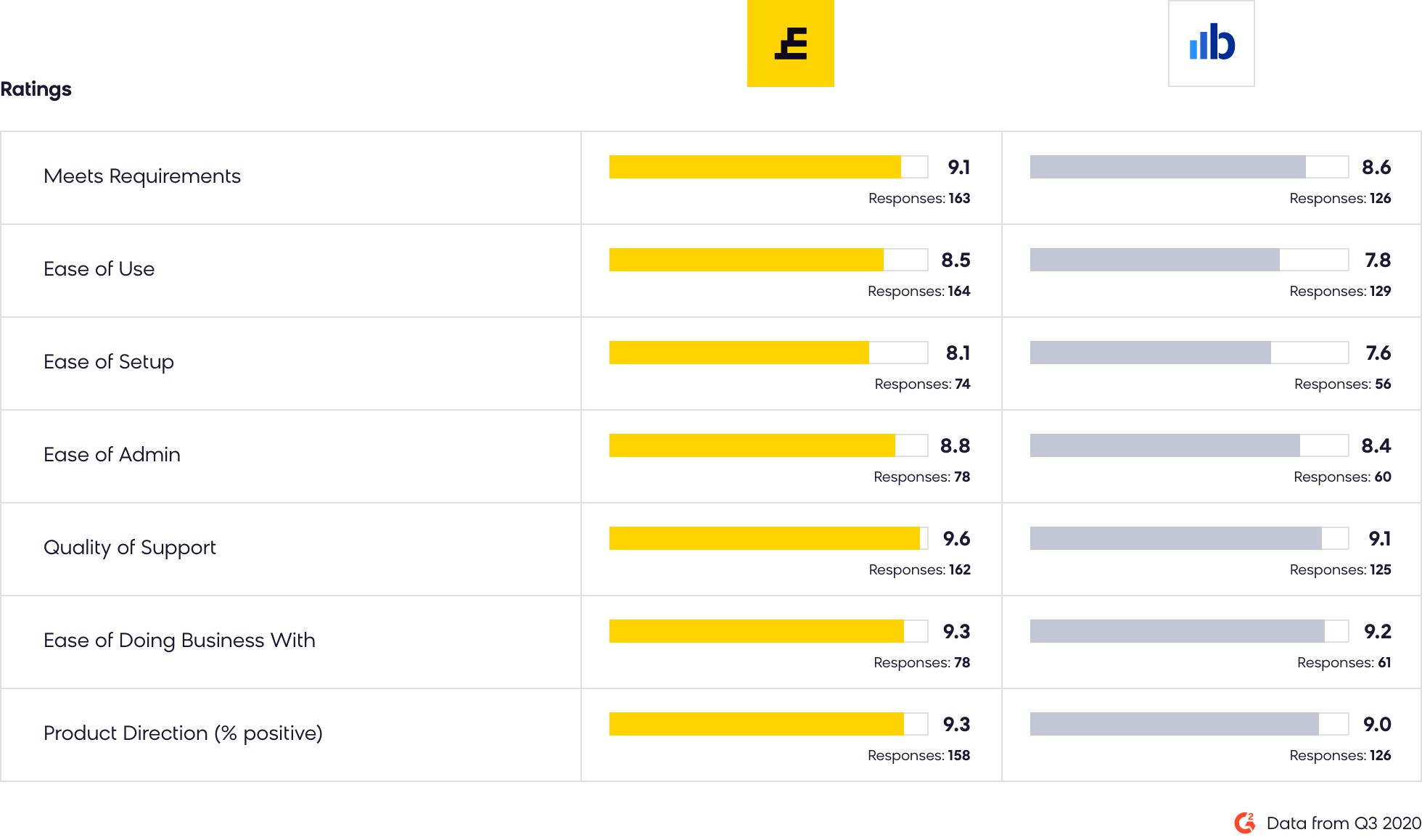Click the yellow product logo icon
Image resolution: width=1422 pixels, height=840 pixels.
tap(790, 44)
